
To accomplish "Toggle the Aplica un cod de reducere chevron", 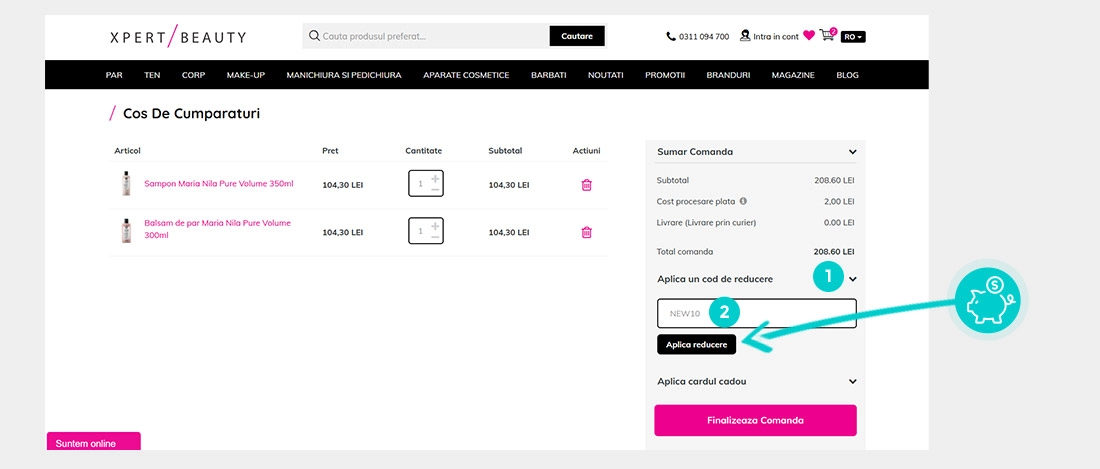I will pyautogui.click(x=852, y=279).
